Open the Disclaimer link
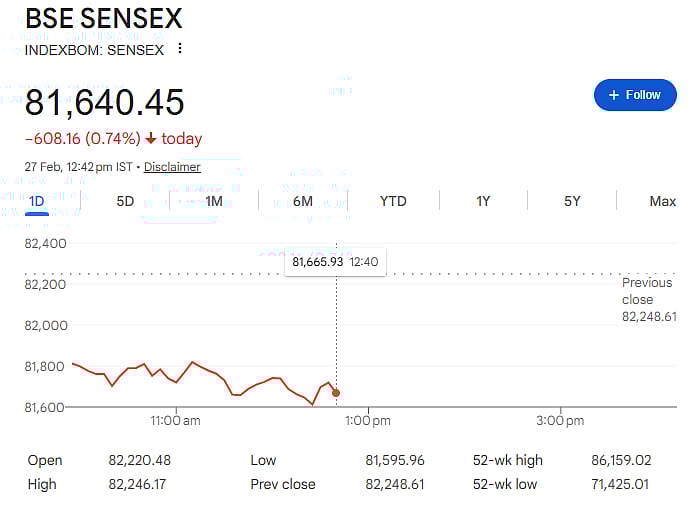696x505 pixels. 172,167
